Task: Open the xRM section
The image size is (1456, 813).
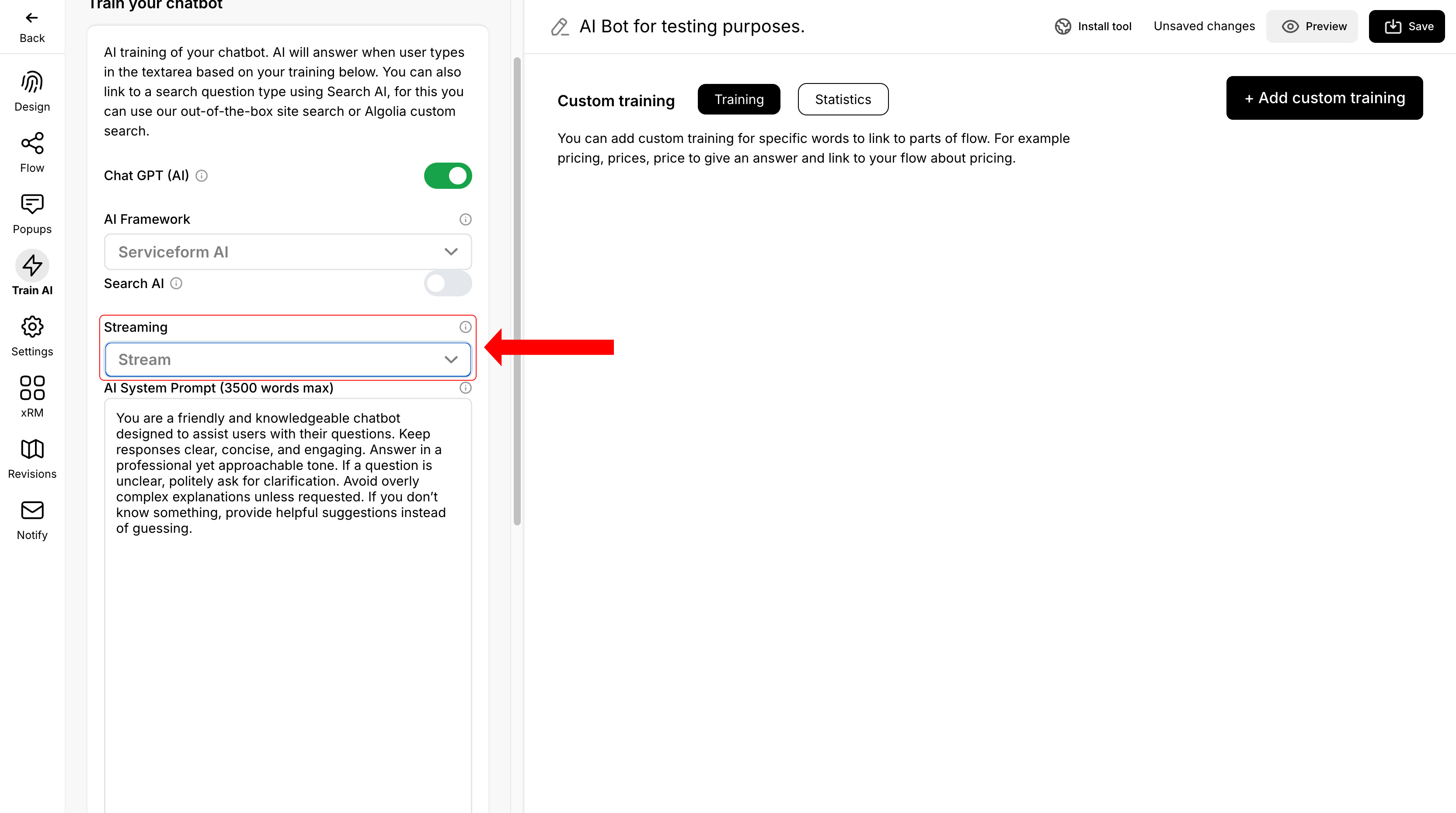Action: 31,397
